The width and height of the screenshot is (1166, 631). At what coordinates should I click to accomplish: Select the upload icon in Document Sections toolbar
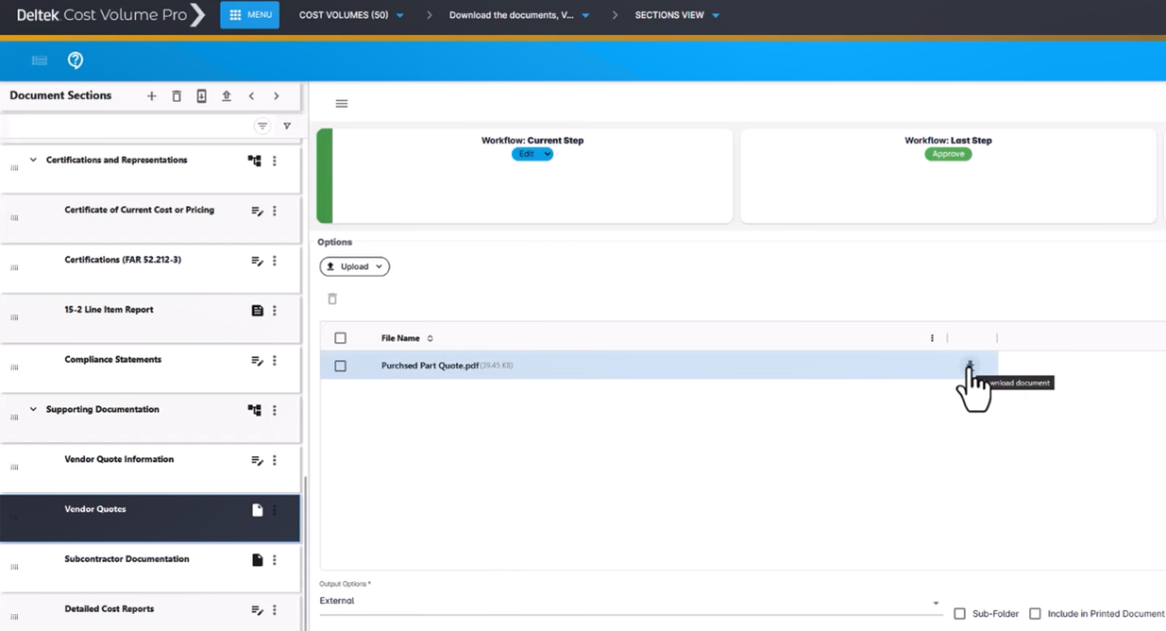[226, 96]
